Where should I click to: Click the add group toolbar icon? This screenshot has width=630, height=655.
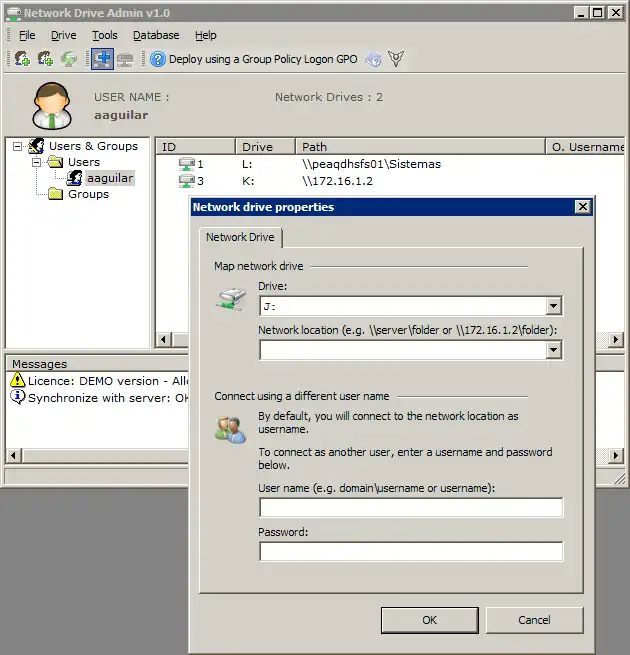[x=45, y=59]
